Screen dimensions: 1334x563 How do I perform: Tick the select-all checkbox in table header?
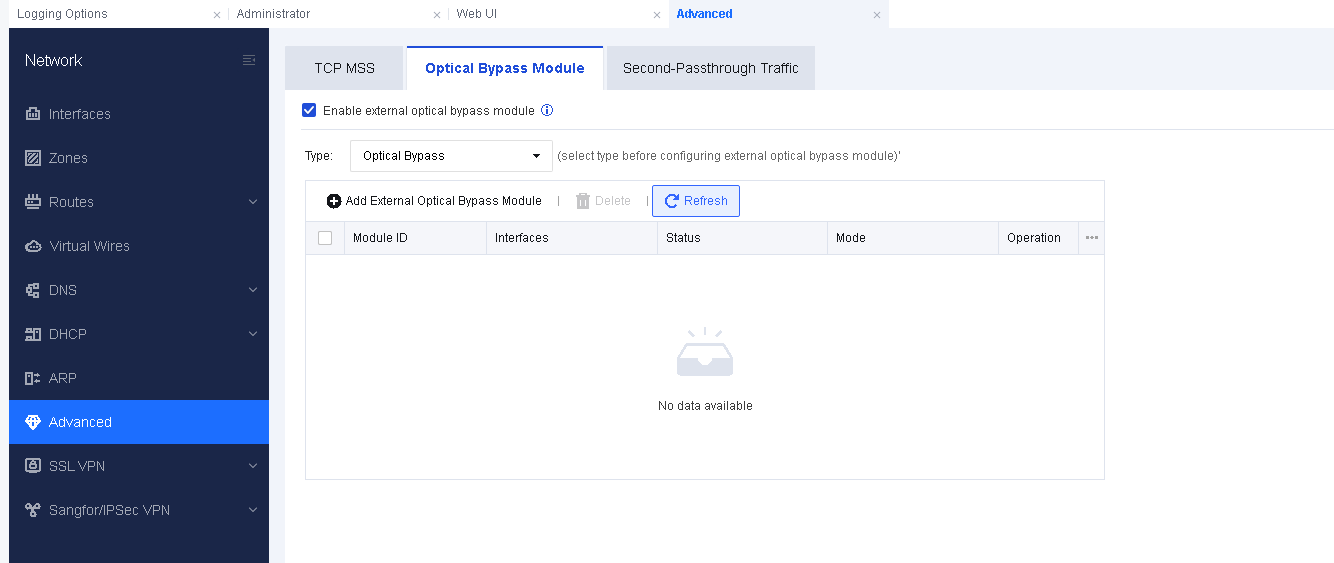tap(325, 238)
